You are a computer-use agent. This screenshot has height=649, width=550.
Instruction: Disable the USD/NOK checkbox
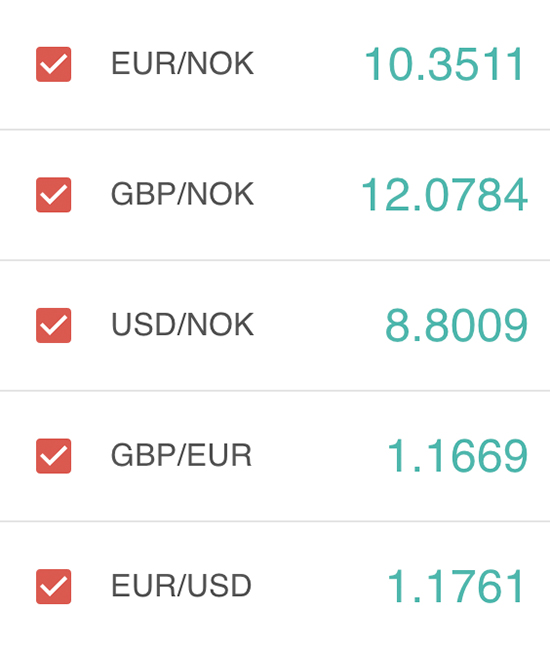point(53,325)
